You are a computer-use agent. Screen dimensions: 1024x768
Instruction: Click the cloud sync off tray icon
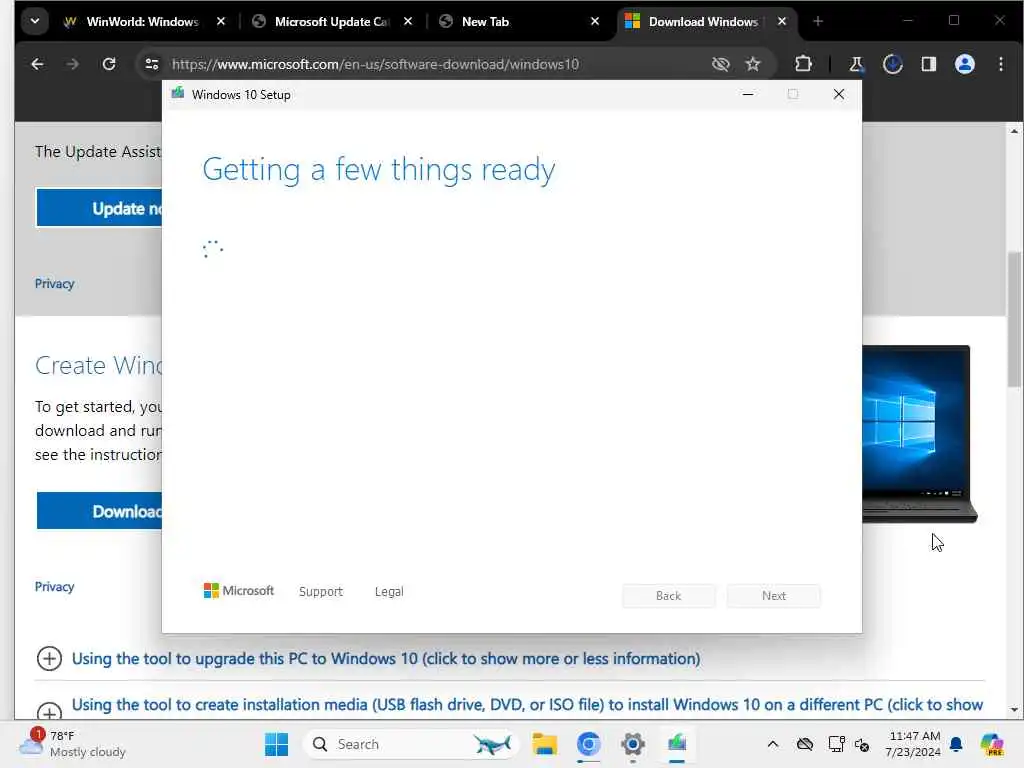(x=805, y=744)
